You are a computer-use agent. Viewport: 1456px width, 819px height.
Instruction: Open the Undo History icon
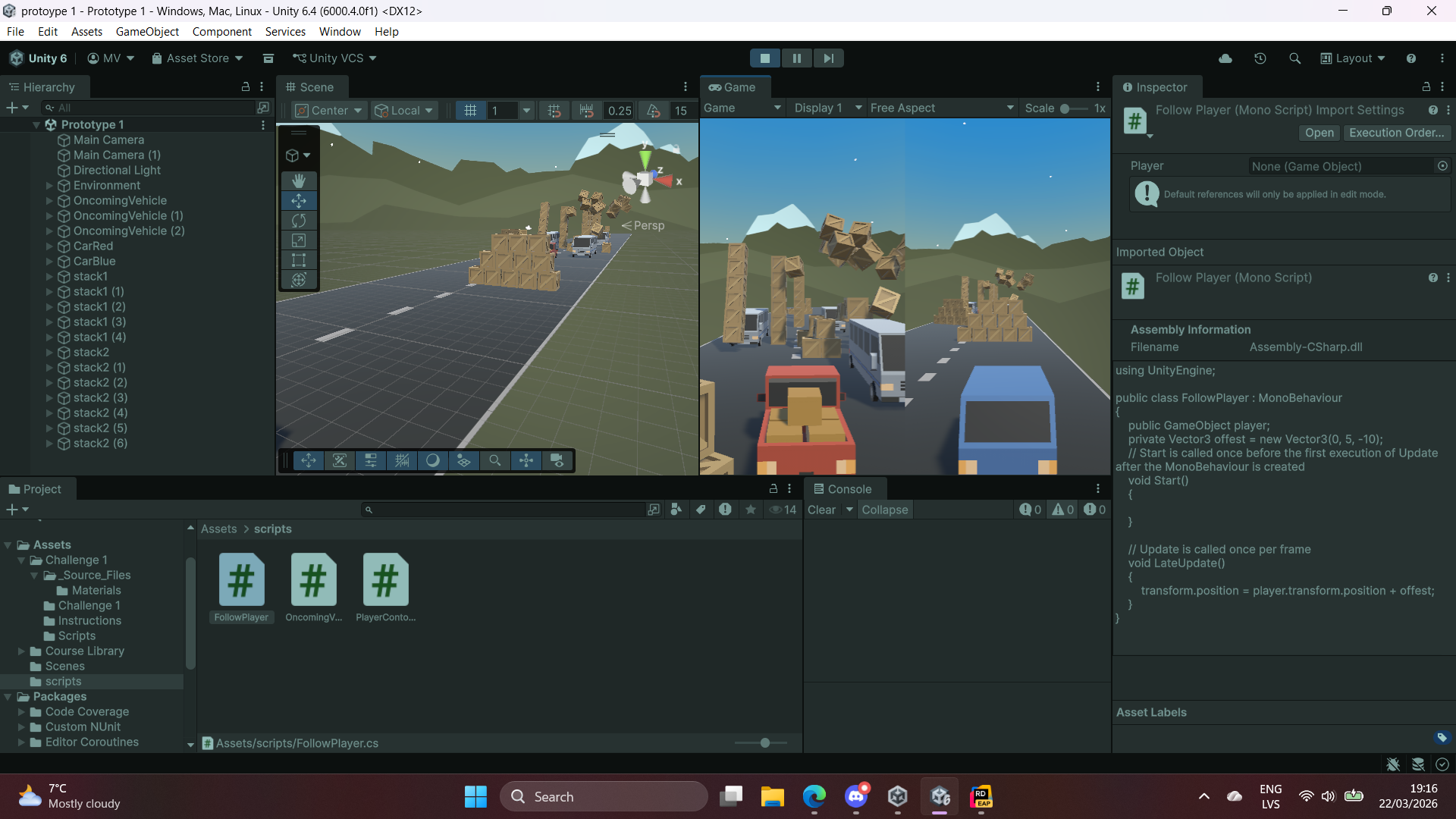(1260, 58)
